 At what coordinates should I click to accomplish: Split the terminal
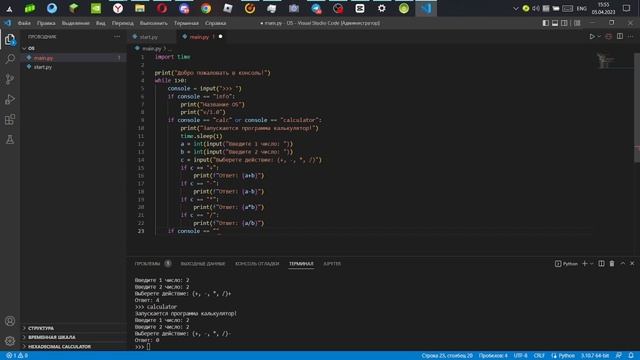pyautogui.click(x=601, y=264)
